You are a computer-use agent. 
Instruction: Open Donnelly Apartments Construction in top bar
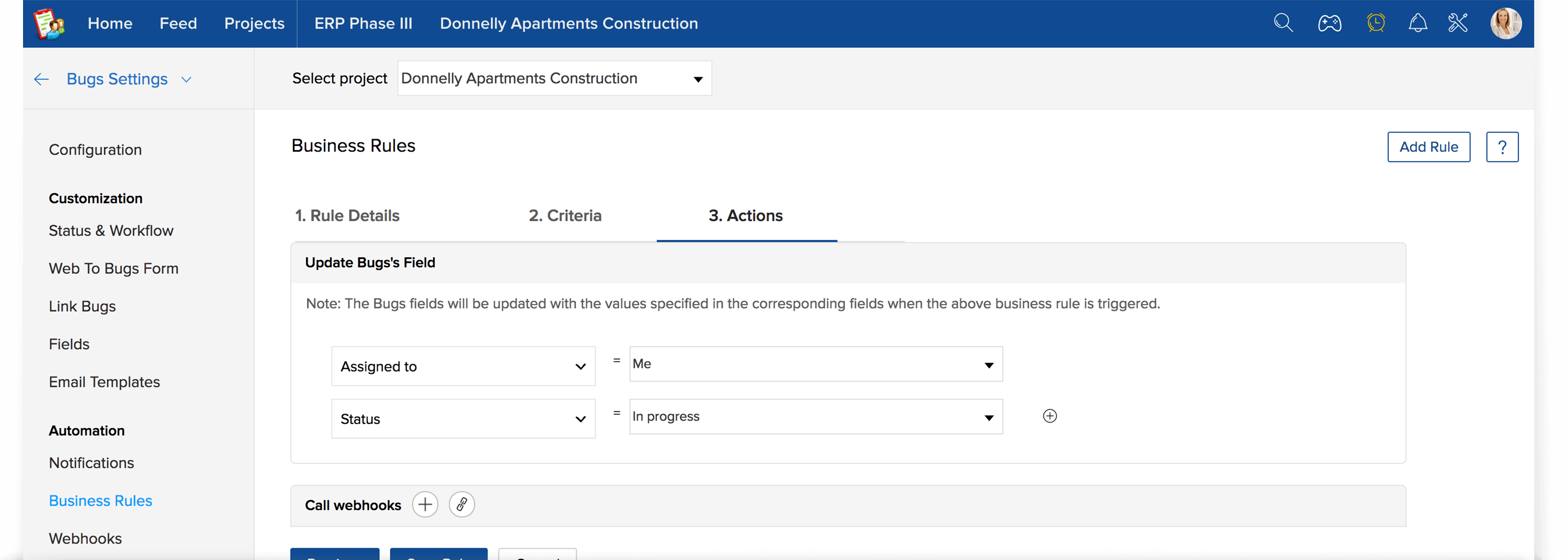click(x=568, y=24)
